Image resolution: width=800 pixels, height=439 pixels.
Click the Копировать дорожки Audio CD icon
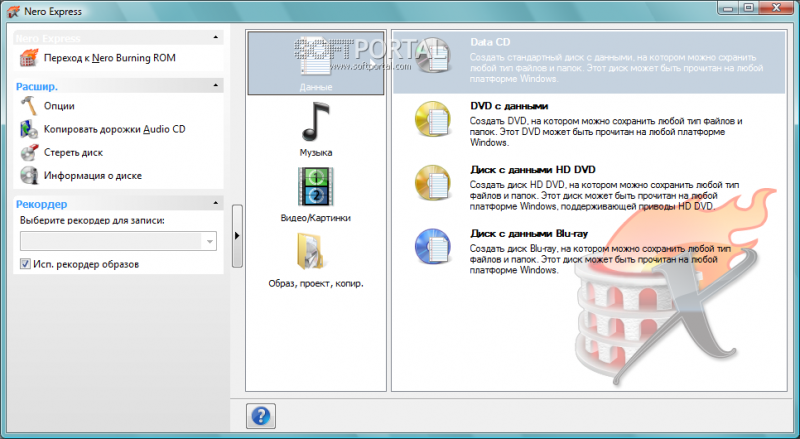coord(29,129)
